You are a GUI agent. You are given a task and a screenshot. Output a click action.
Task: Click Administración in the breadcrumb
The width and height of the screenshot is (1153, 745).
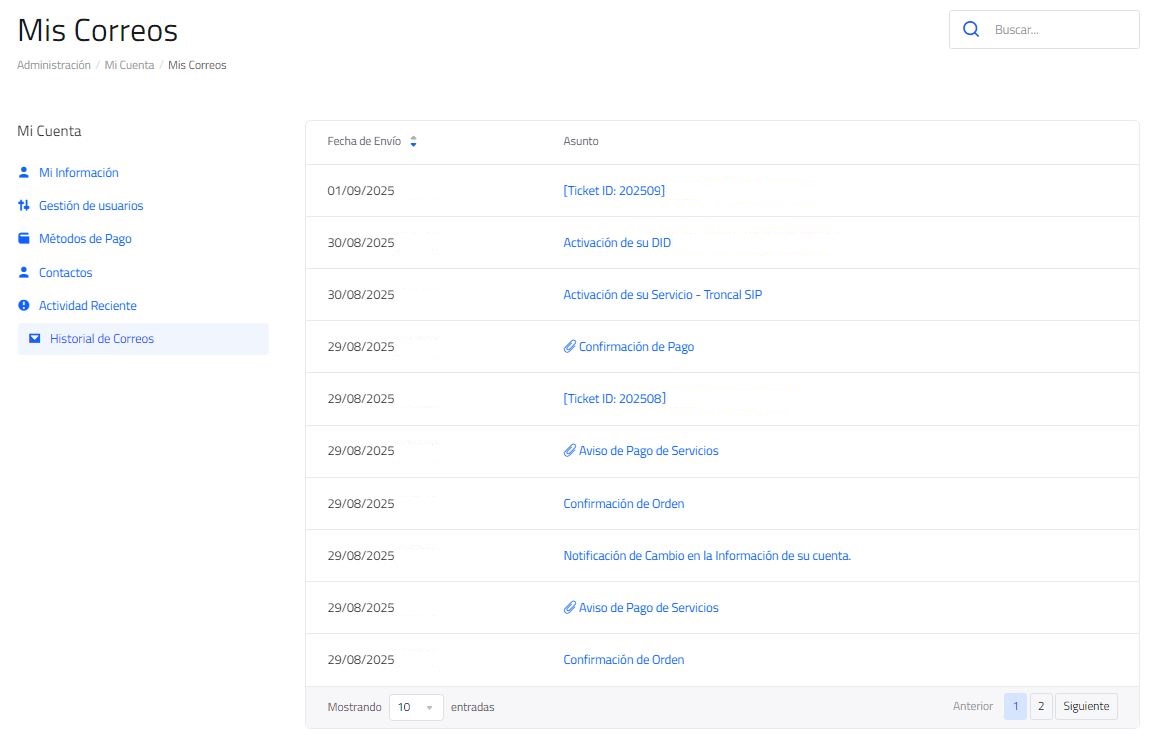[x=54, y=65]
